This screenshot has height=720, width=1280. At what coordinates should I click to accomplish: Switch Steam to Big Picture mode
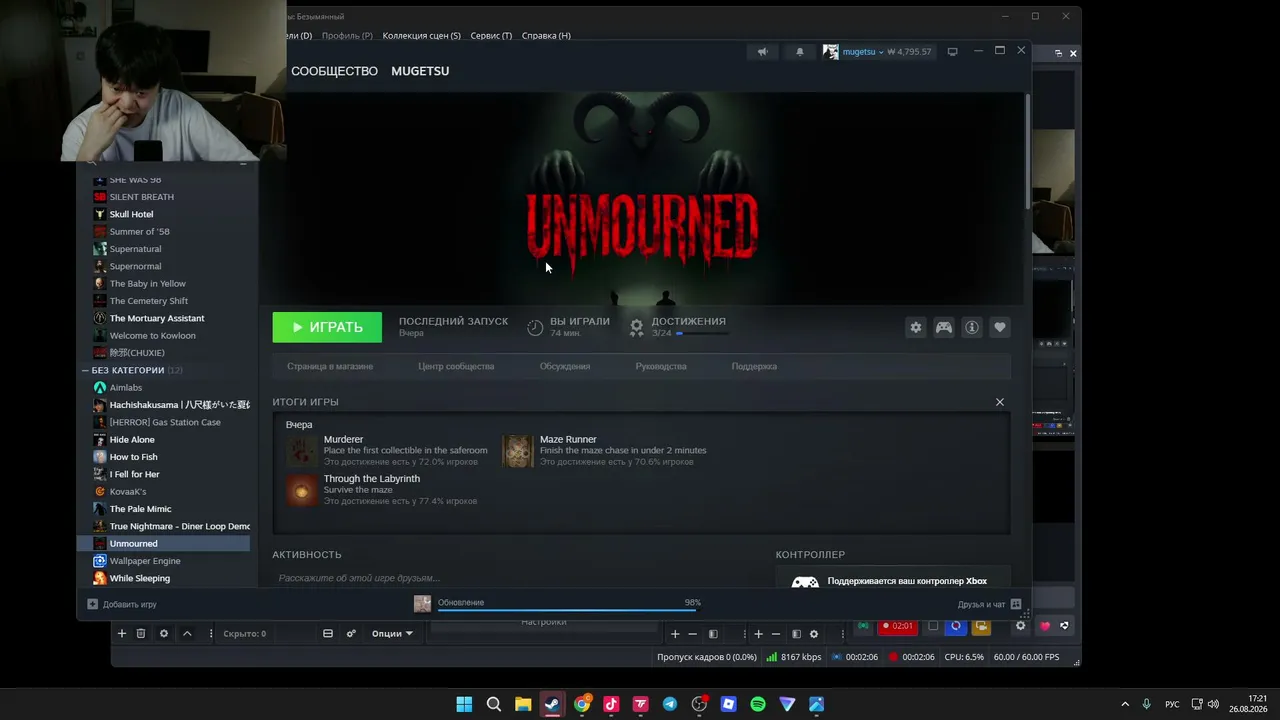(952, 52)
